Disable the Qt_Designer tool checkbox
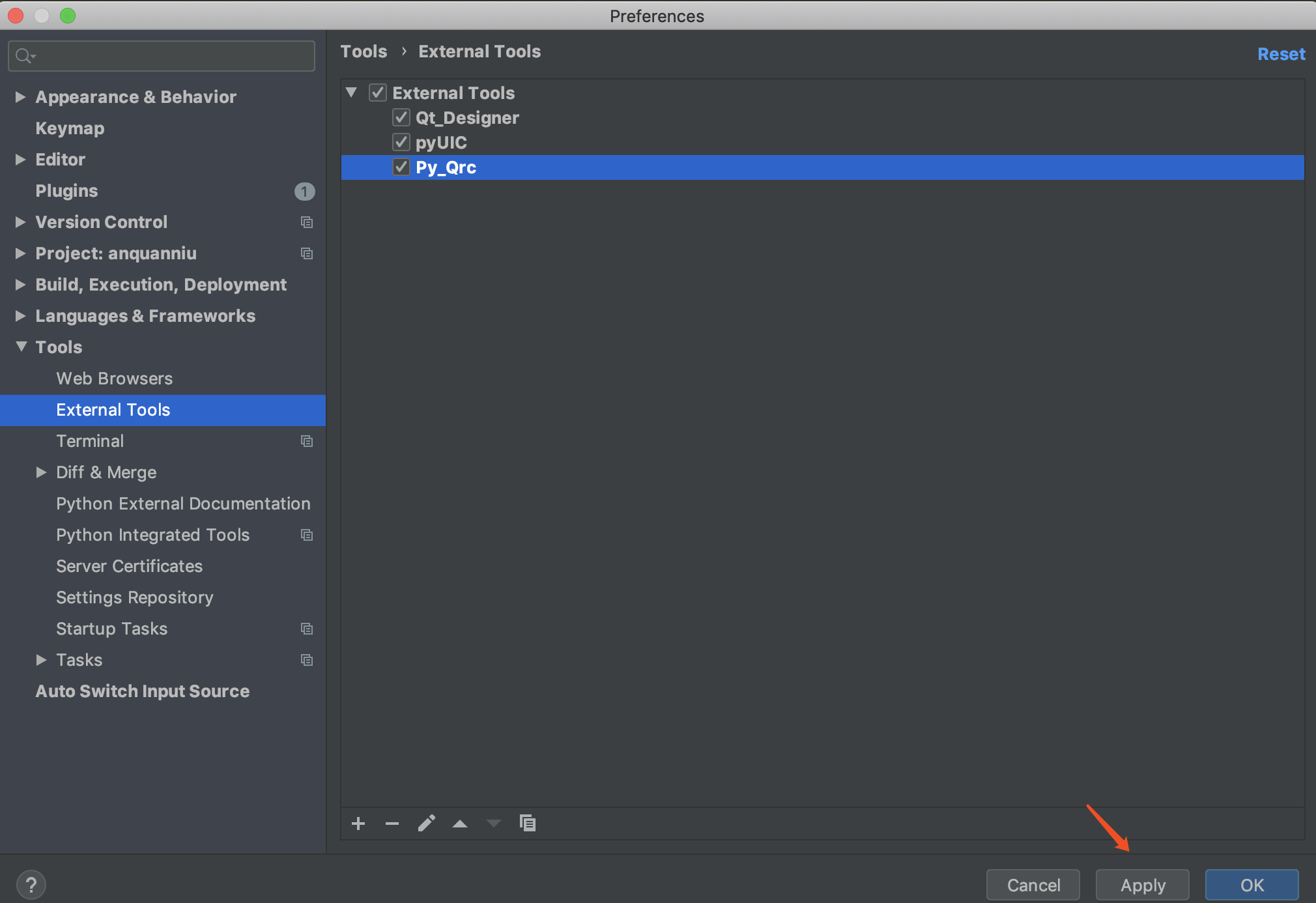This screenshot has height=903, width=1316. pos(401,117)
